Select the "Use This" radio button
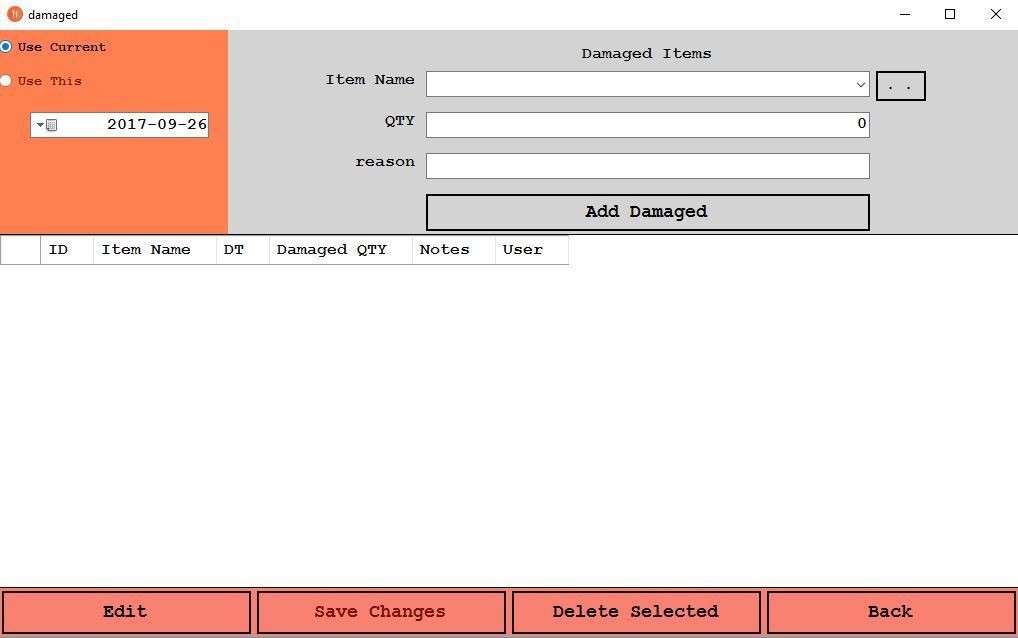The height and width of the screenshot is (638, 1018). pos(6,81)
